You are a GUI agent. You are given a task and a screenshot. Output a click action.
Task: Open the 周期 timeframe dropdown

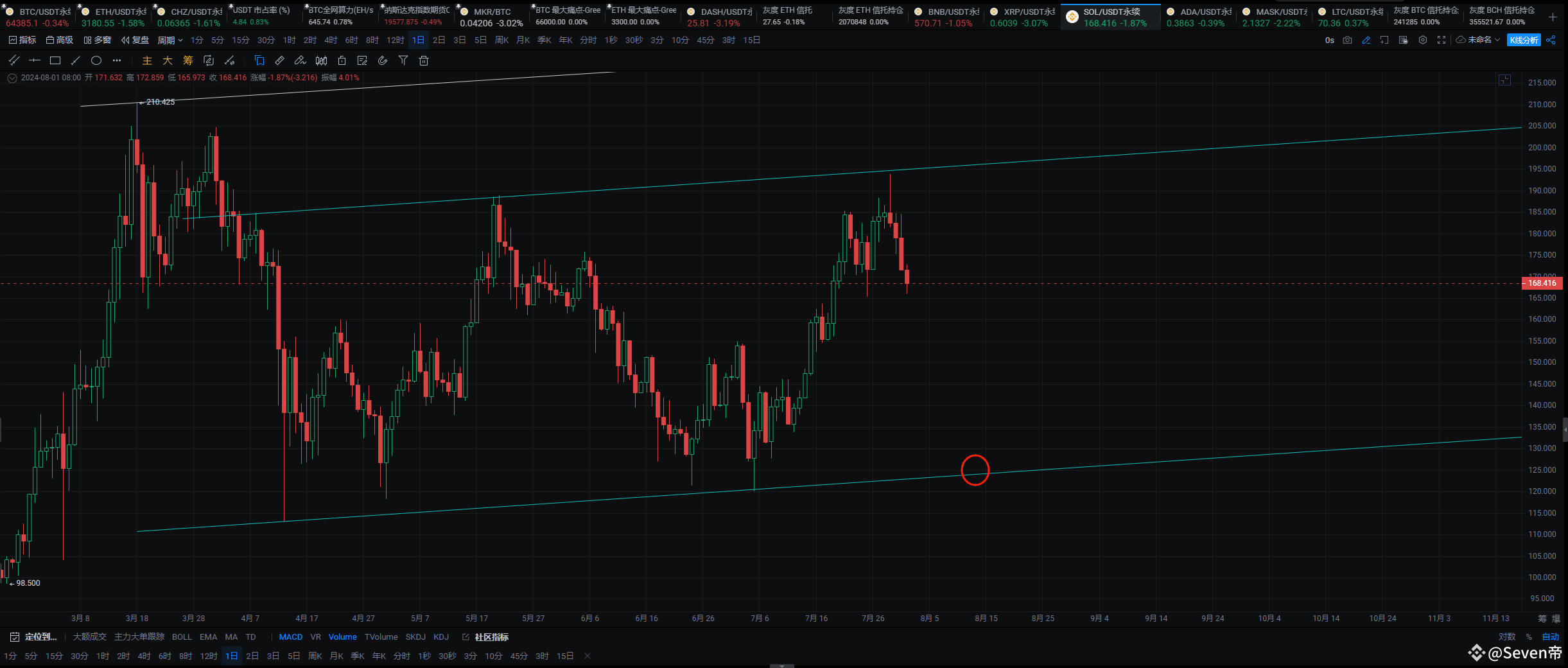[x=169, y=40]
